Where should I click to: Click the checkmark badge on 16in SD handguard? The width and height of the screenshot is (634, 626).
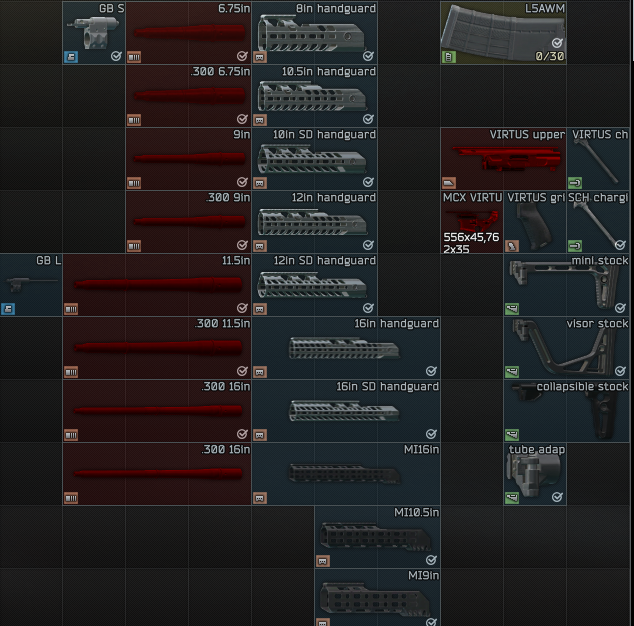pyautogui.click(x=431, y=434)
